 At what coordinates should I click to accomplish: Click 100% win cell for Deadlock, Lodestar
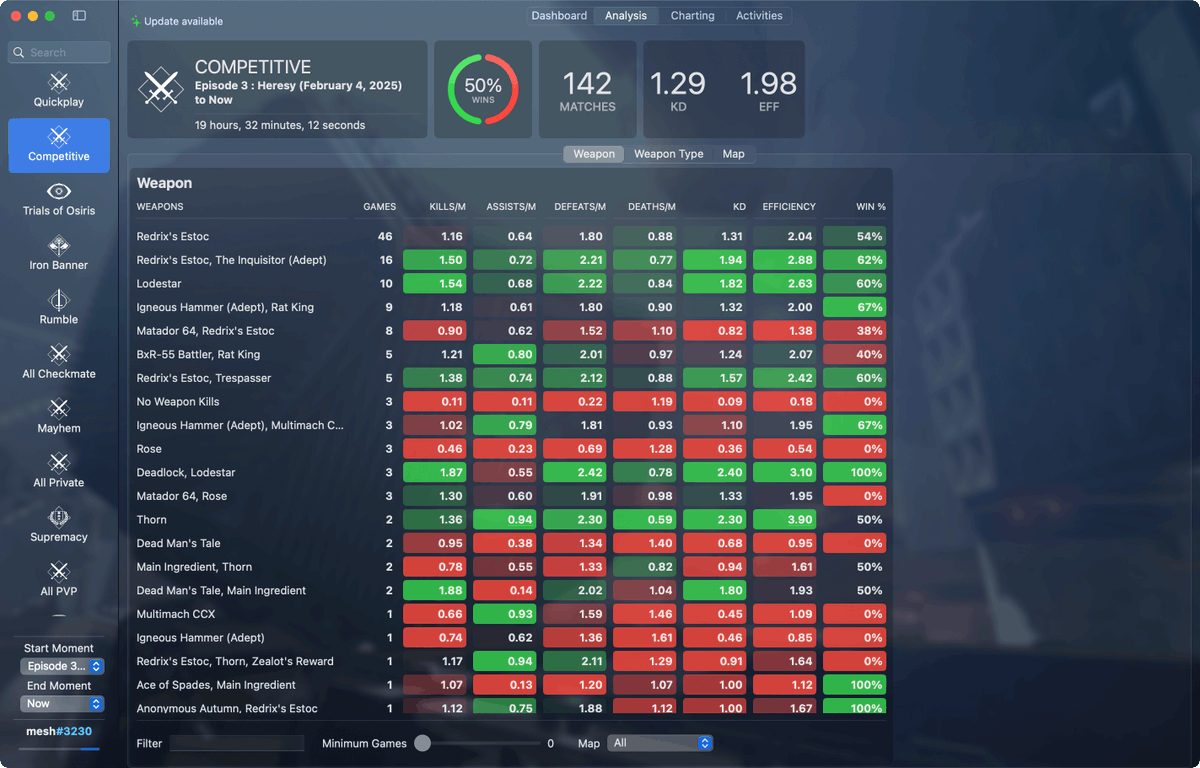854,472
